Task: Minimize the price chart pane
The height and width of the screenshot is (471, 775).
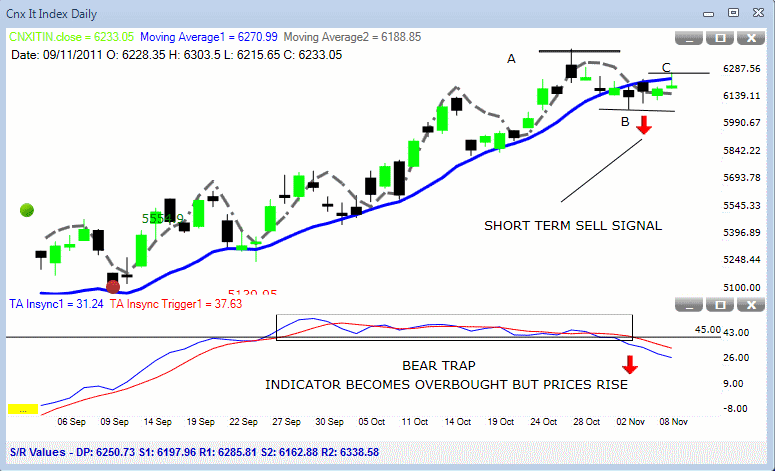Action: click(689, 38)
